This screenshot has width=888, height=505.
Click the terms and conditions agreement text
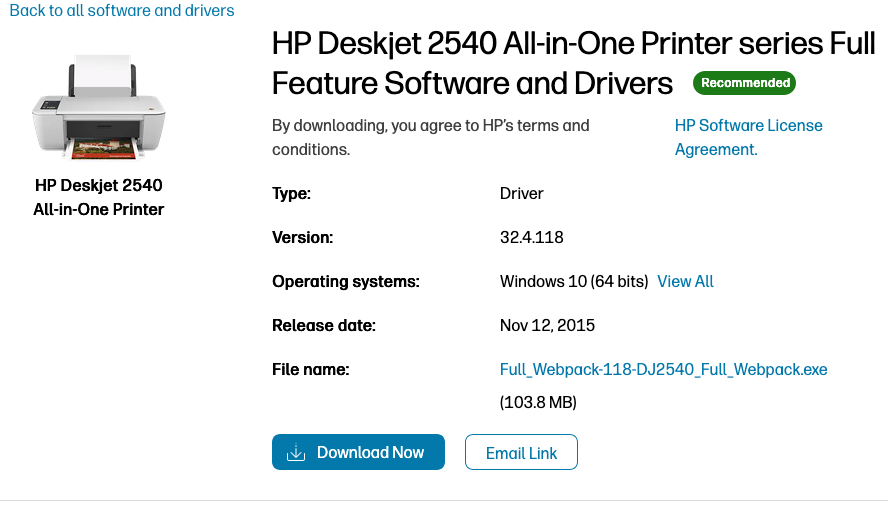point(430,137)
